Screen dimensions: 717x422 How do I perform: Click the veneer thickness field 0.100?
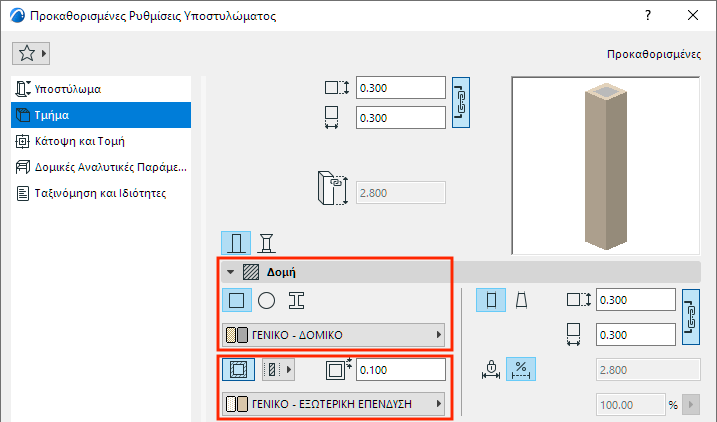(x=401, y=369)
